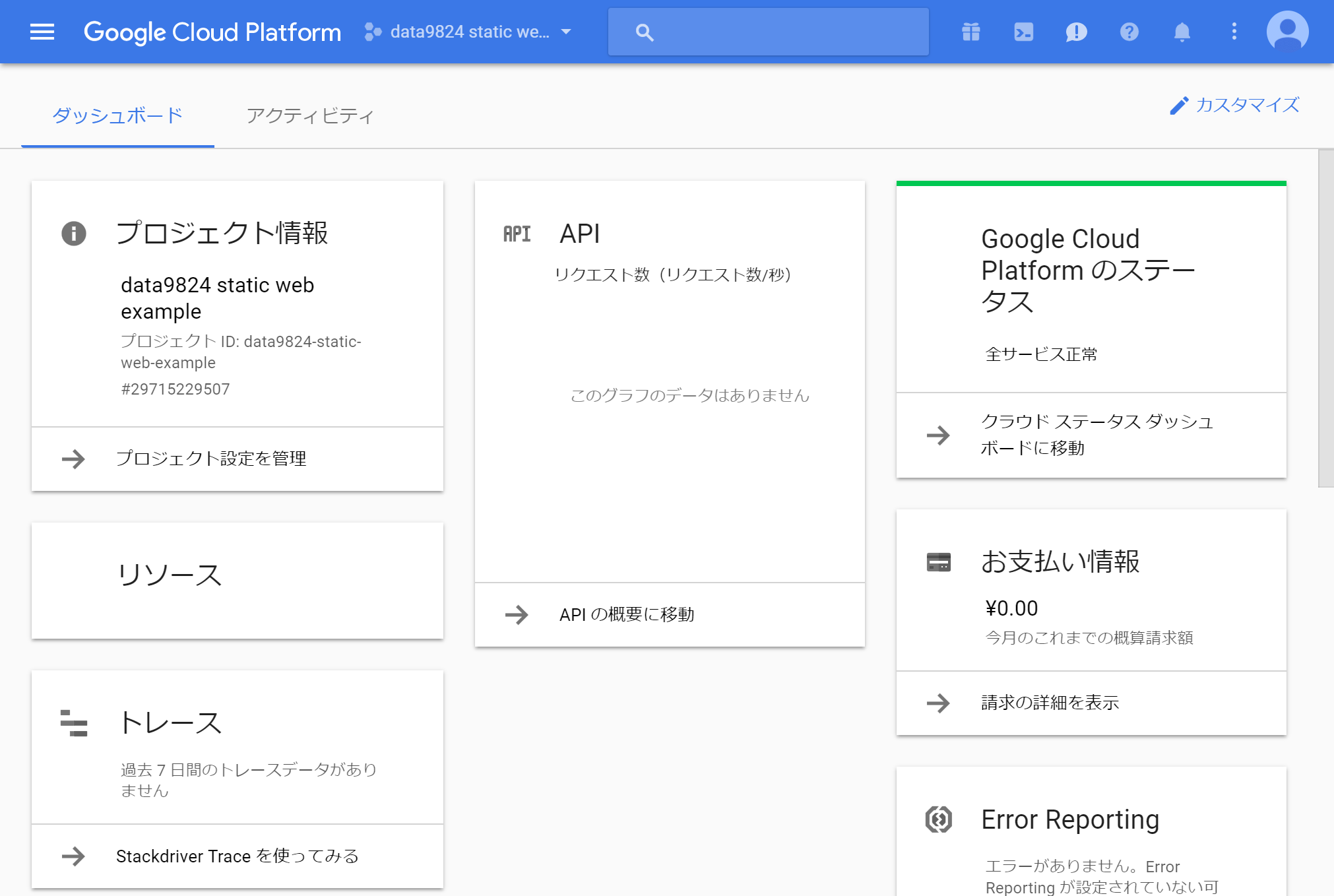The height and width of the screenshot is (896, 1334).
Task: Activate Cloud Shell terminal icon
Action: pyautogui.click(x=1023, y=32)
